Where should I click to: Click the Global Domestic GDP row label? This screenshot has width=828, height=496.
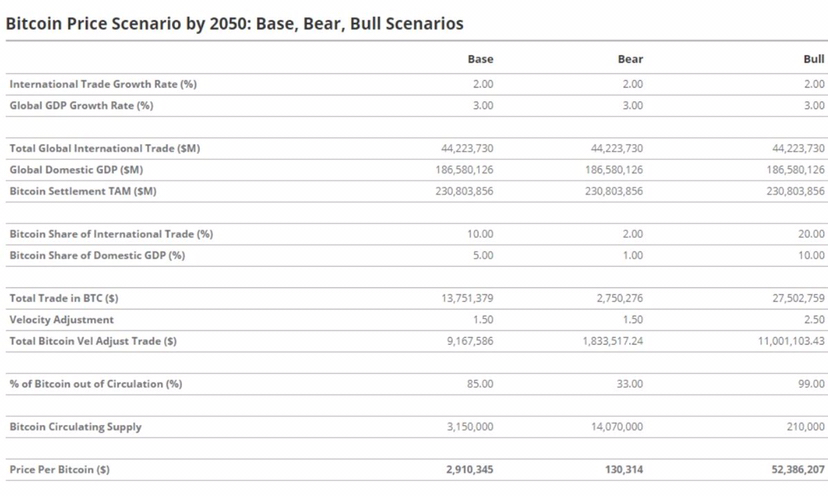point(76,169)
